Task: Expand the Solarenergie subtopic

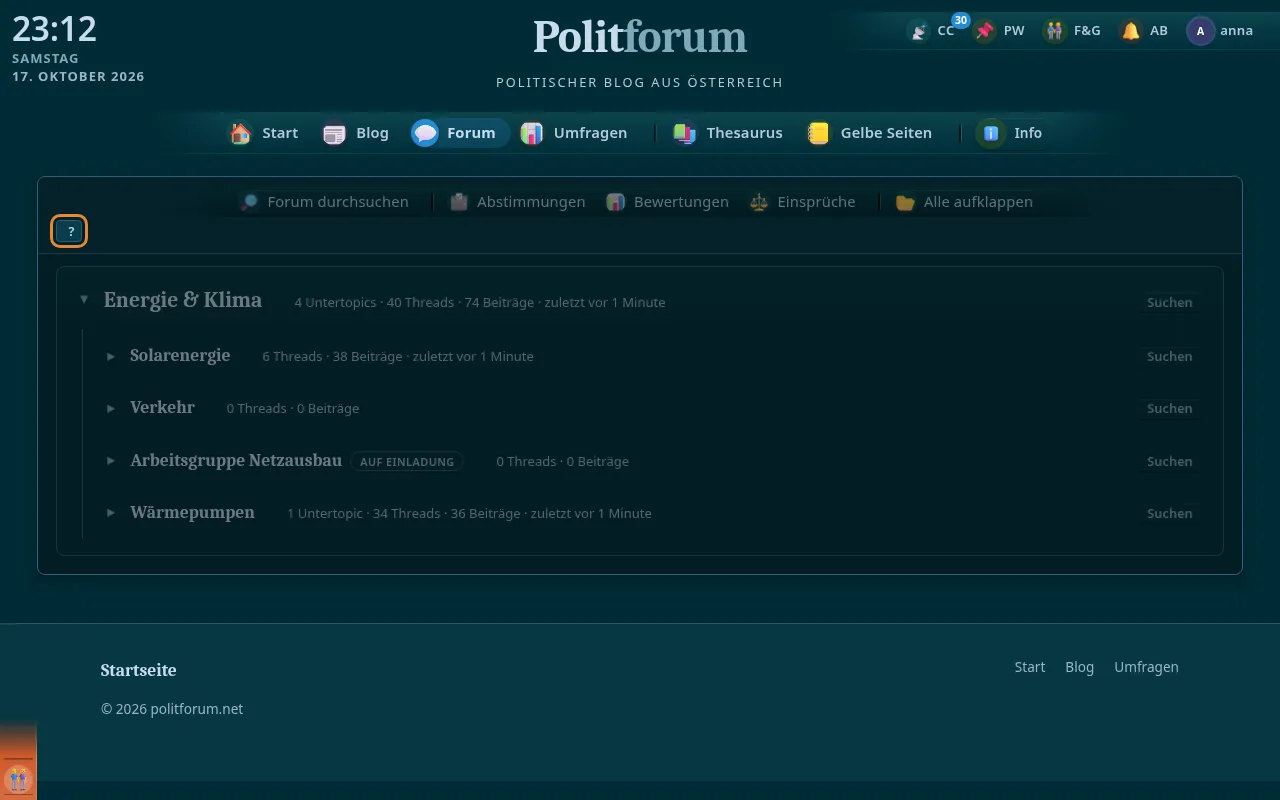Action: (111, 356)
